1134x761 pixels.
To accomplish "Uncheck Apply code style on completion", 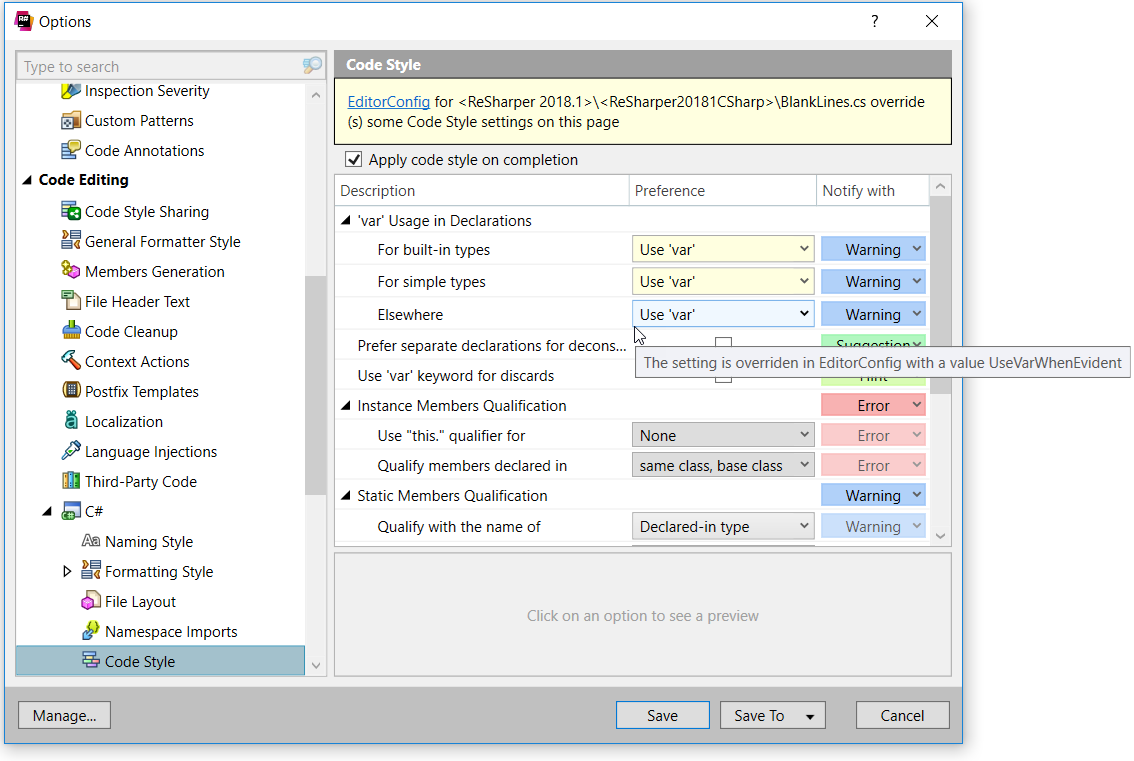I will (x=354, y=159).
